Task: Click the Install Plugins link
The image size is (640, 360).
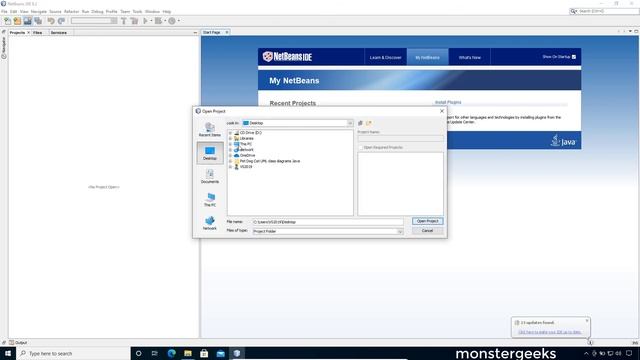Action: [x=448, y=102]
